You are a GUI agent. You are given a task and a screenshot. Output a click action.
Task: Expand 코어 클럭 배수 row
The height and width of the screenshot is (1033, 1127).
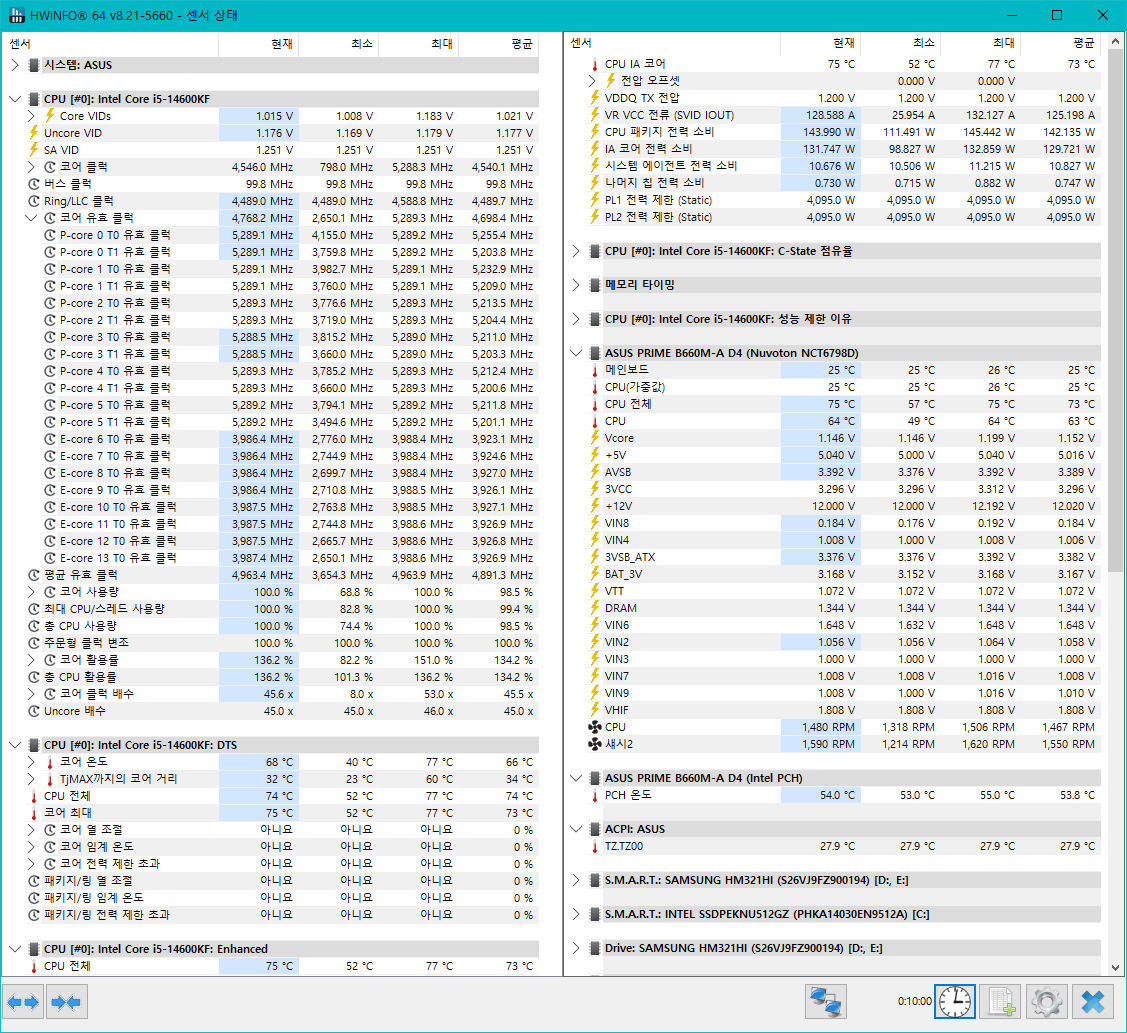[31, 694]
